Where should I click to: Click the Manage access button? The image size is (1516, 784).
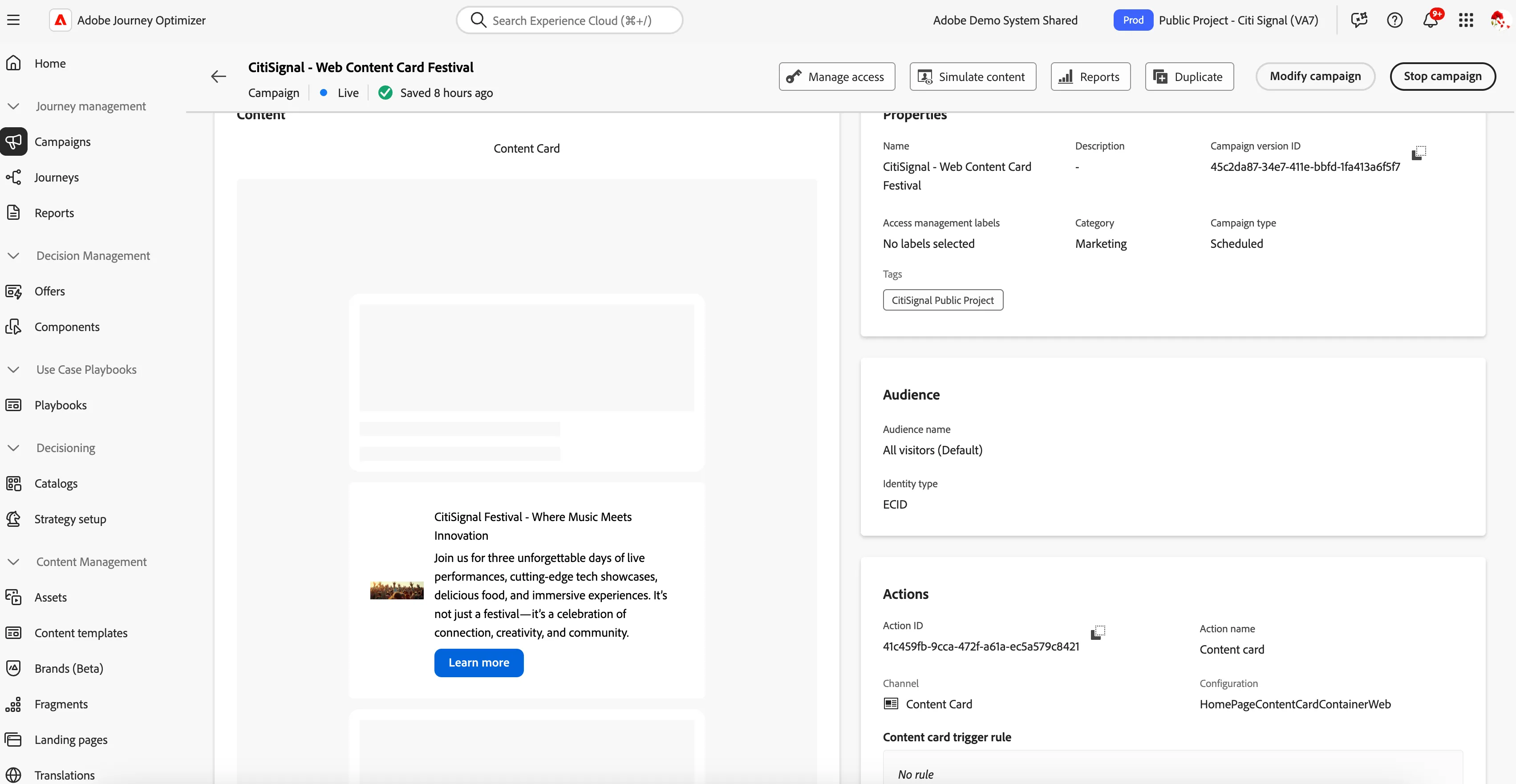[837, 77]
